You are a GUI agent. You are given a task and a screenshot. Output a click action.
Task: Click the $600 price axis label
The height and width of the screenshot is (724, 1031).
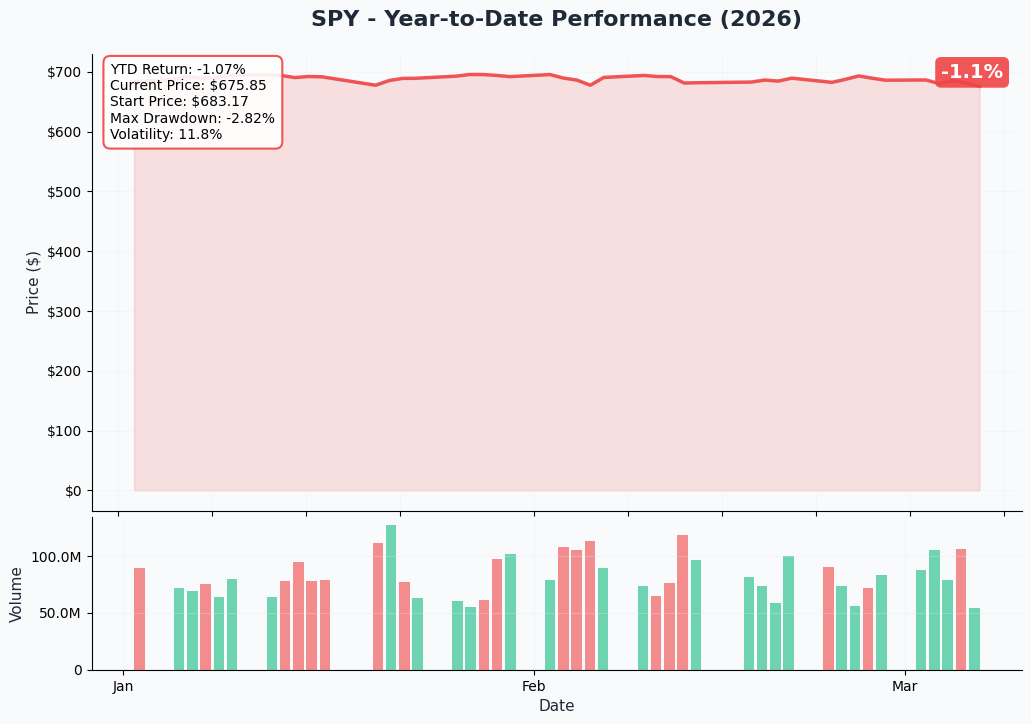[x=64, y=132]
